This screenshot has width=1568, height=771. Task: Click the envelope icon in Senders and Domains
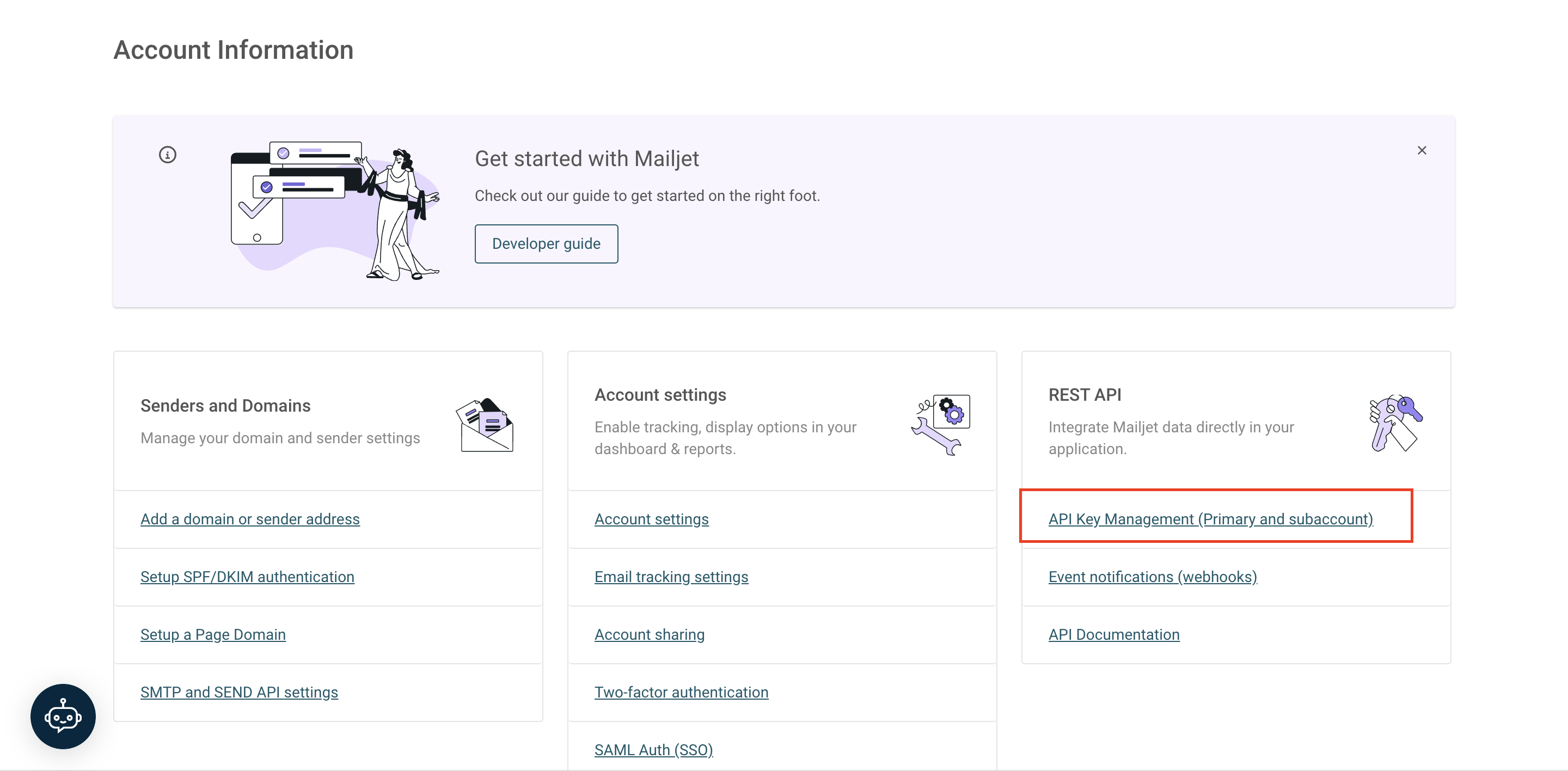point(485,425)
